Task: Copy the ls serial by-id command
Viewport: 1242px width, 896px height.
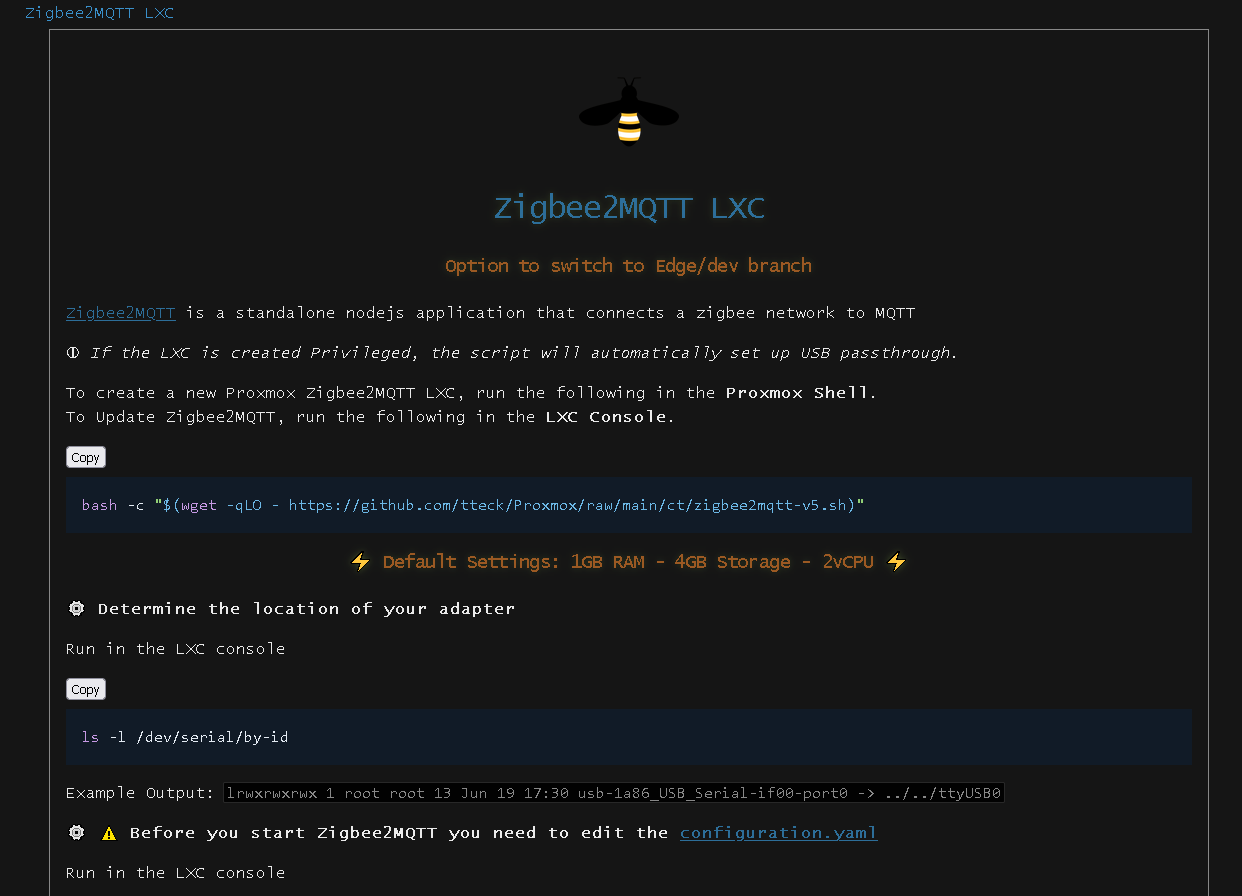Action: click(86, 689)
